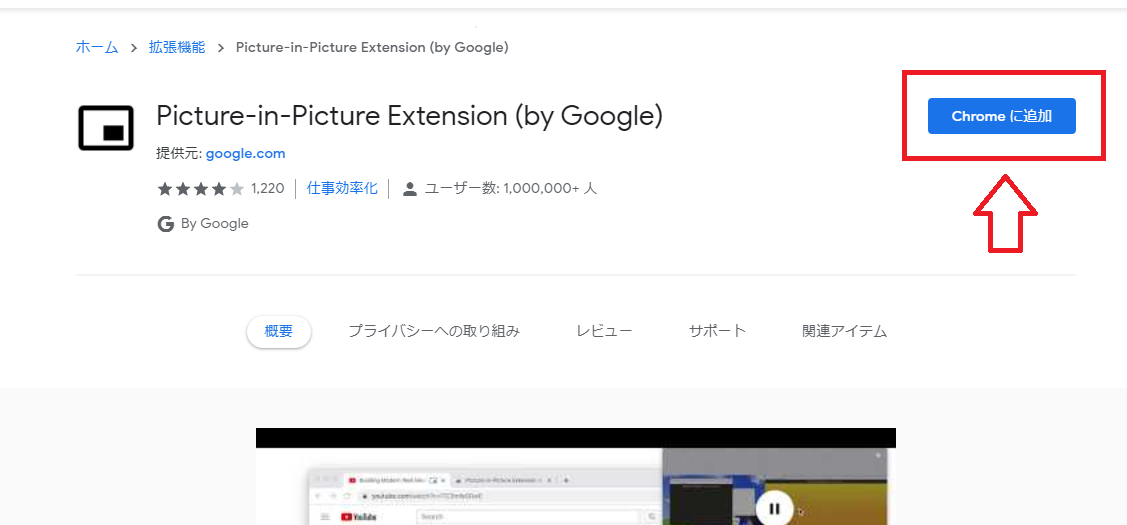Image resolution: width=1127 pixels, height=525 pixels.
Task: Click the search field in preview video
Action: (x=528, y=516)
